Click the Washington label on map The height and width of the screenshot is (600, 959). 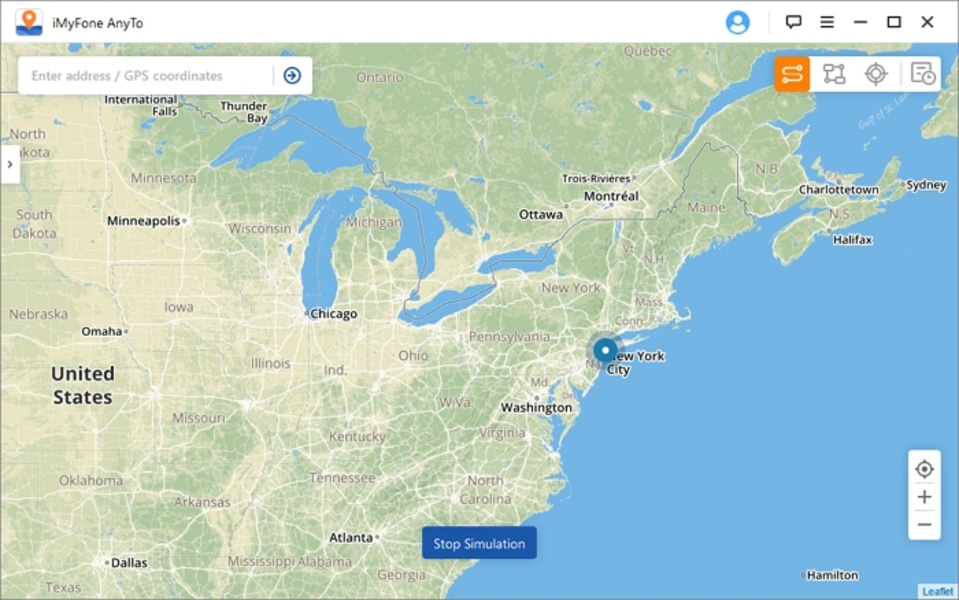point(536,407)
